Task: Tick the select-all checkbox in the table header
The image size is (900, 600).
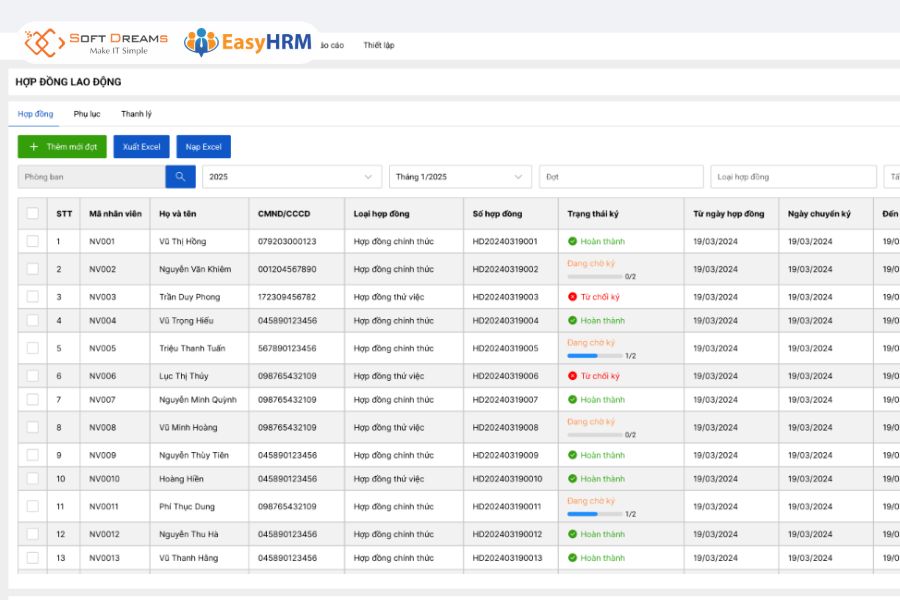Action: point(33,214)
